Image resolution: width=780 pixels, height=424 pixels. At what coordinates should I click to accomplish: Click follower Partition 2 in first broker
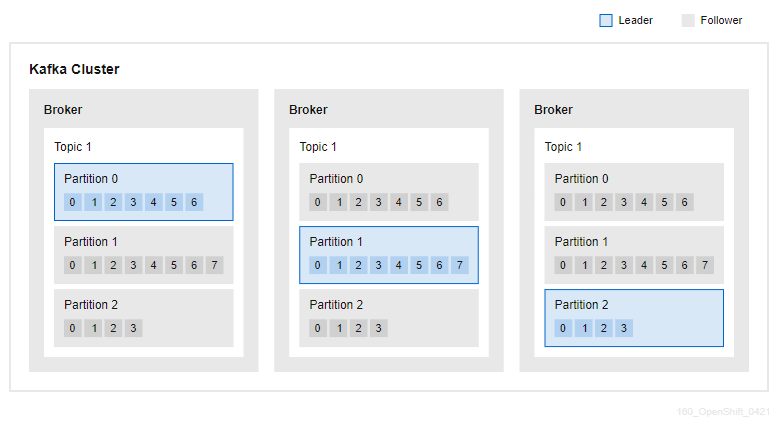tap(144, 318)
